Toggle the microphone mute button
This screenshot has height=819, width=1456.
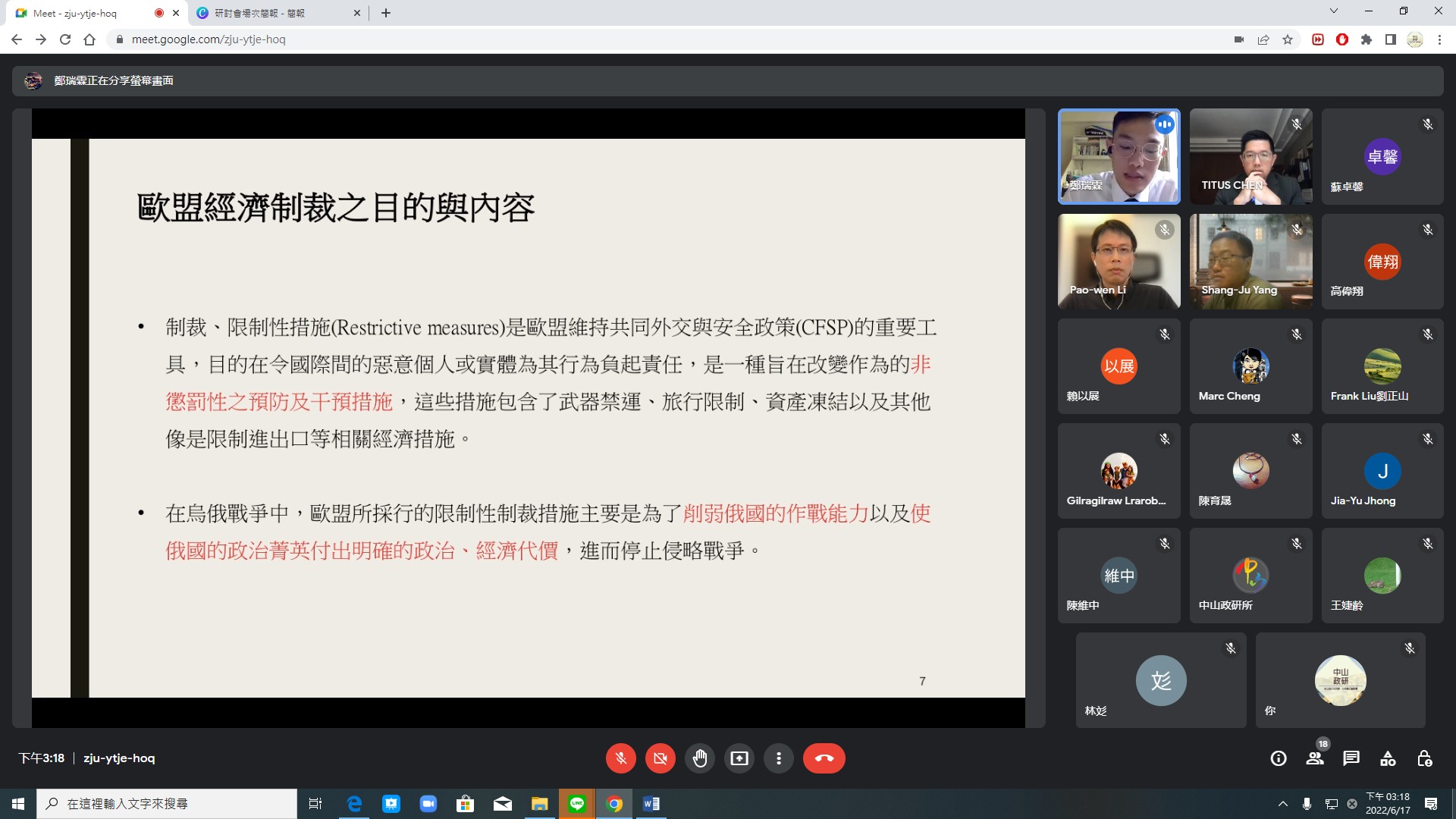click(x=620, y=758)
